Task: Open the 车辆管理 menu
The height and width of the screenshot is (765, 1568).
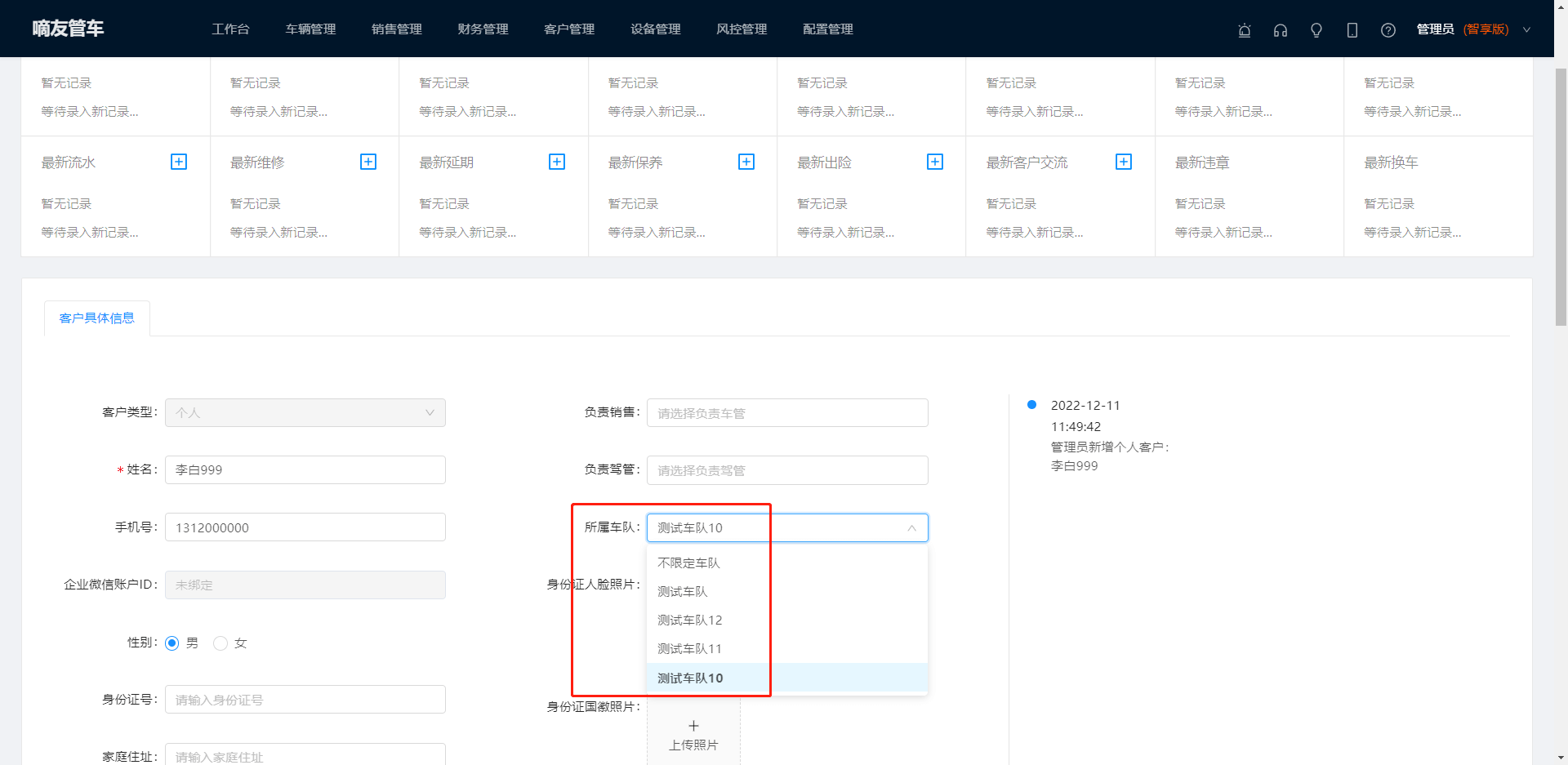Action: pos(310,29)
